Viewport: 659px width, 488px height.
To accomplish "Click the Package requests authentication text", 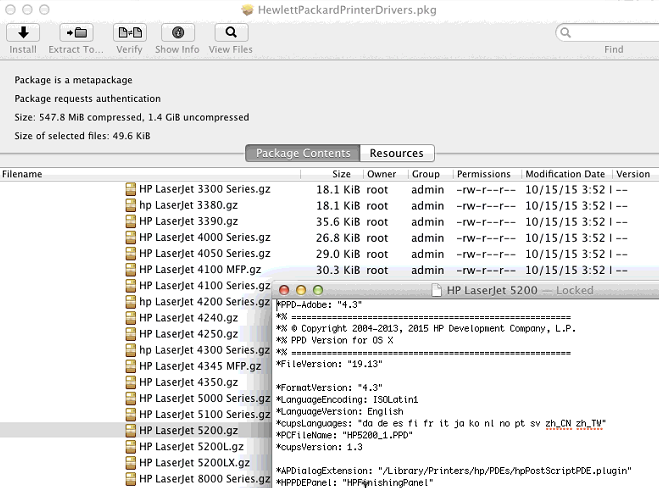I will click(x=87, y=98).
